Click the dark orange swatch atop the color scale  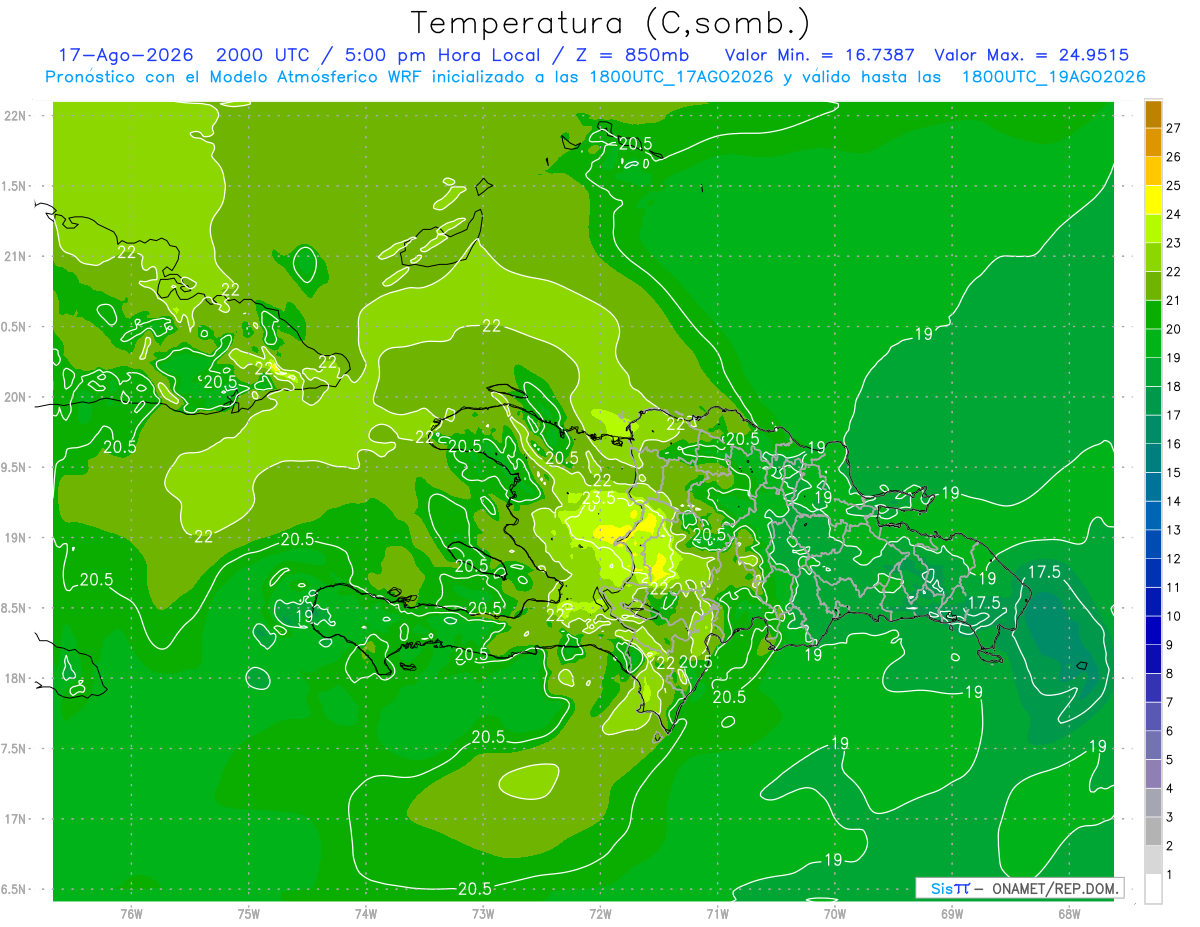(1153, 115)
